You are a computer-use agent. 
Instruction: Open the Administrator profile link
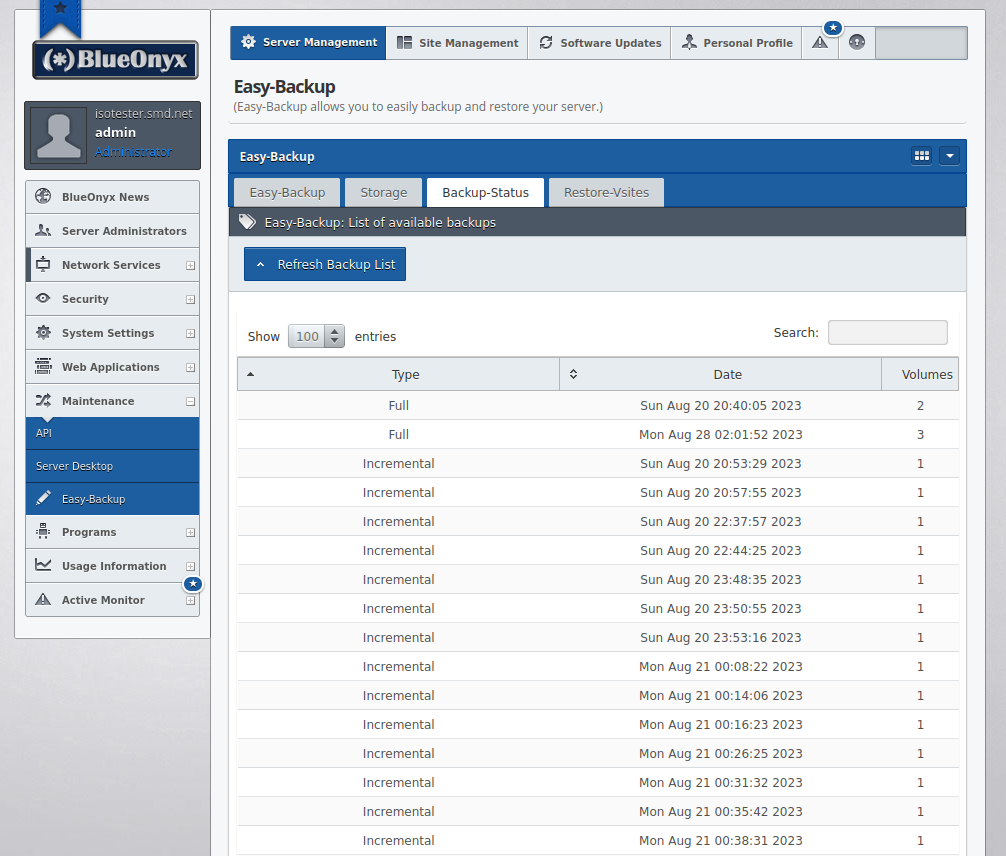pyautogui.click(x=133, y=152)
